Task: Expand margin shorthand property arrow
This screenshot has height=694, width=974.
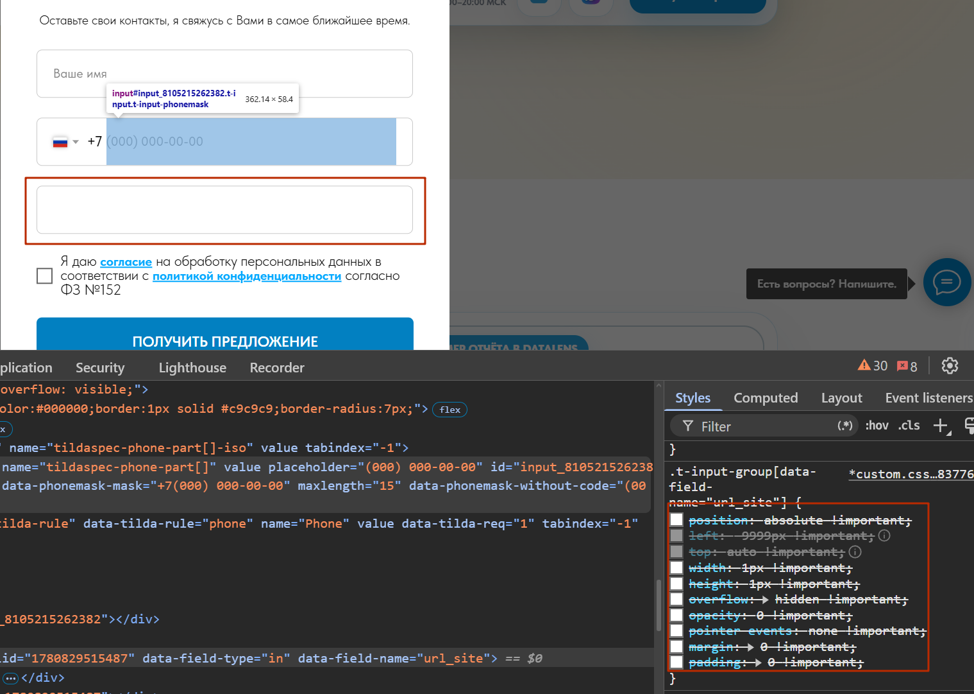Action: pos(748,647)
